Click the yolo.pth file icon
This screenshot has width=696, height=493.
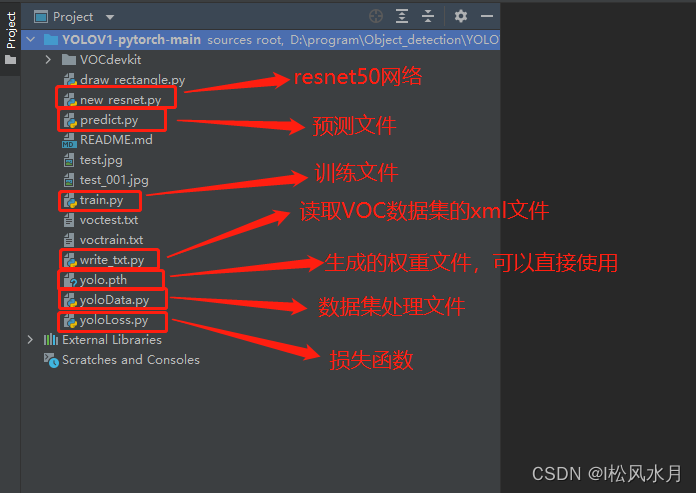pyautogui.click(x=70, y=280)
